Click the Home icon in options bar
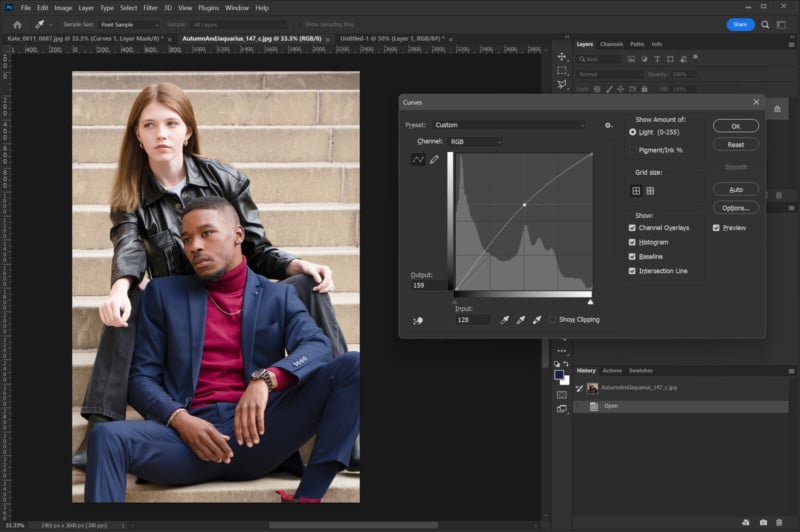Screen dimensions: 800x532 coord(17,24)
